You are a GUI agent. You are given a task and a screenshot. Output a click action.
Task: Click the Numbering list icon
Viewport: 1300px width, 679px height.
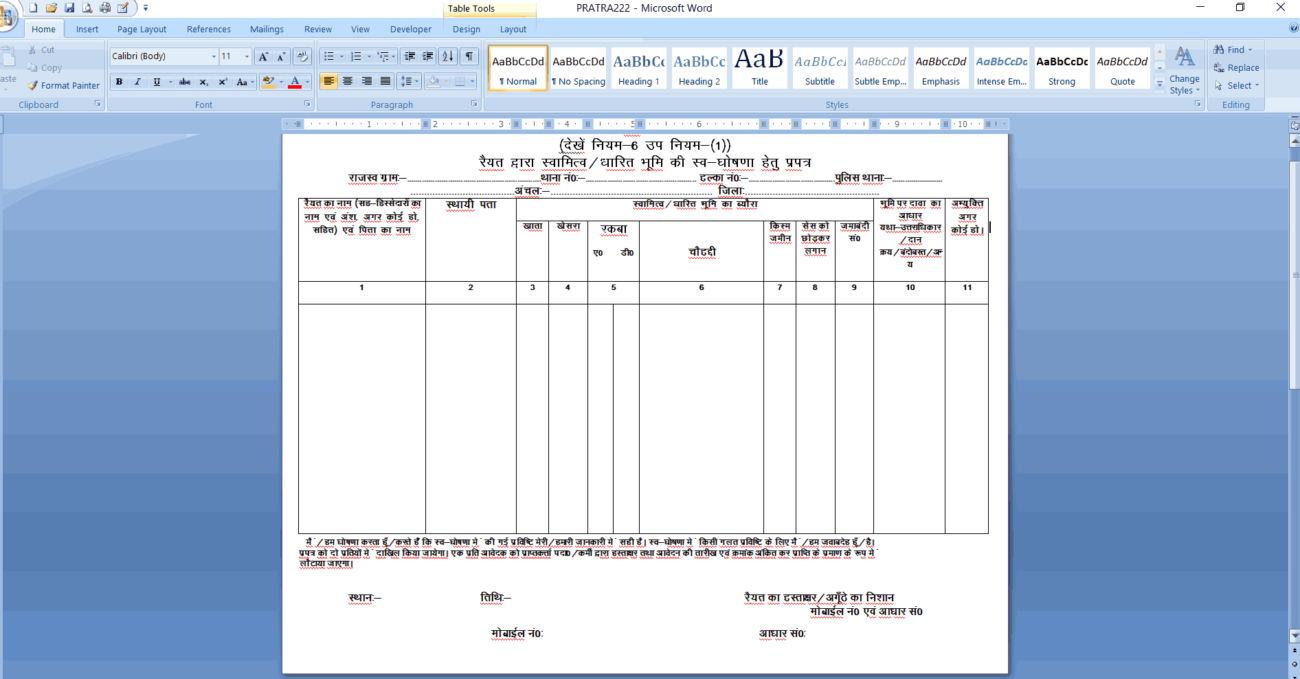pos(358,57)
